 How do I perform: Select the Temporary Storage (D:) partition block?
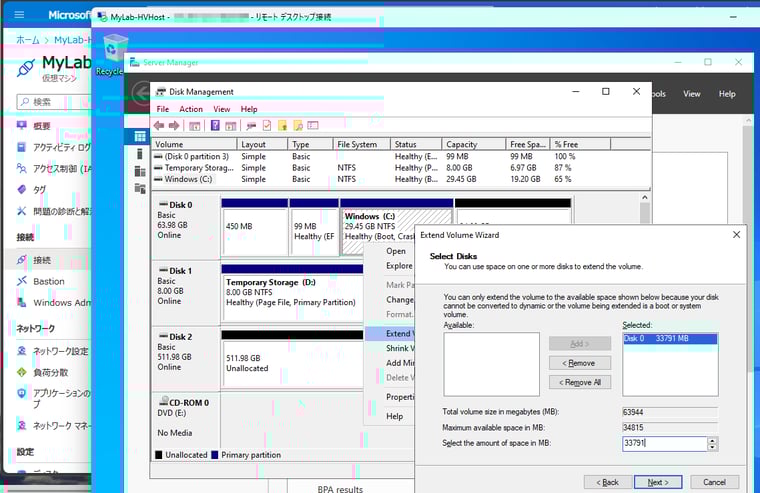(x=293, y=293)
